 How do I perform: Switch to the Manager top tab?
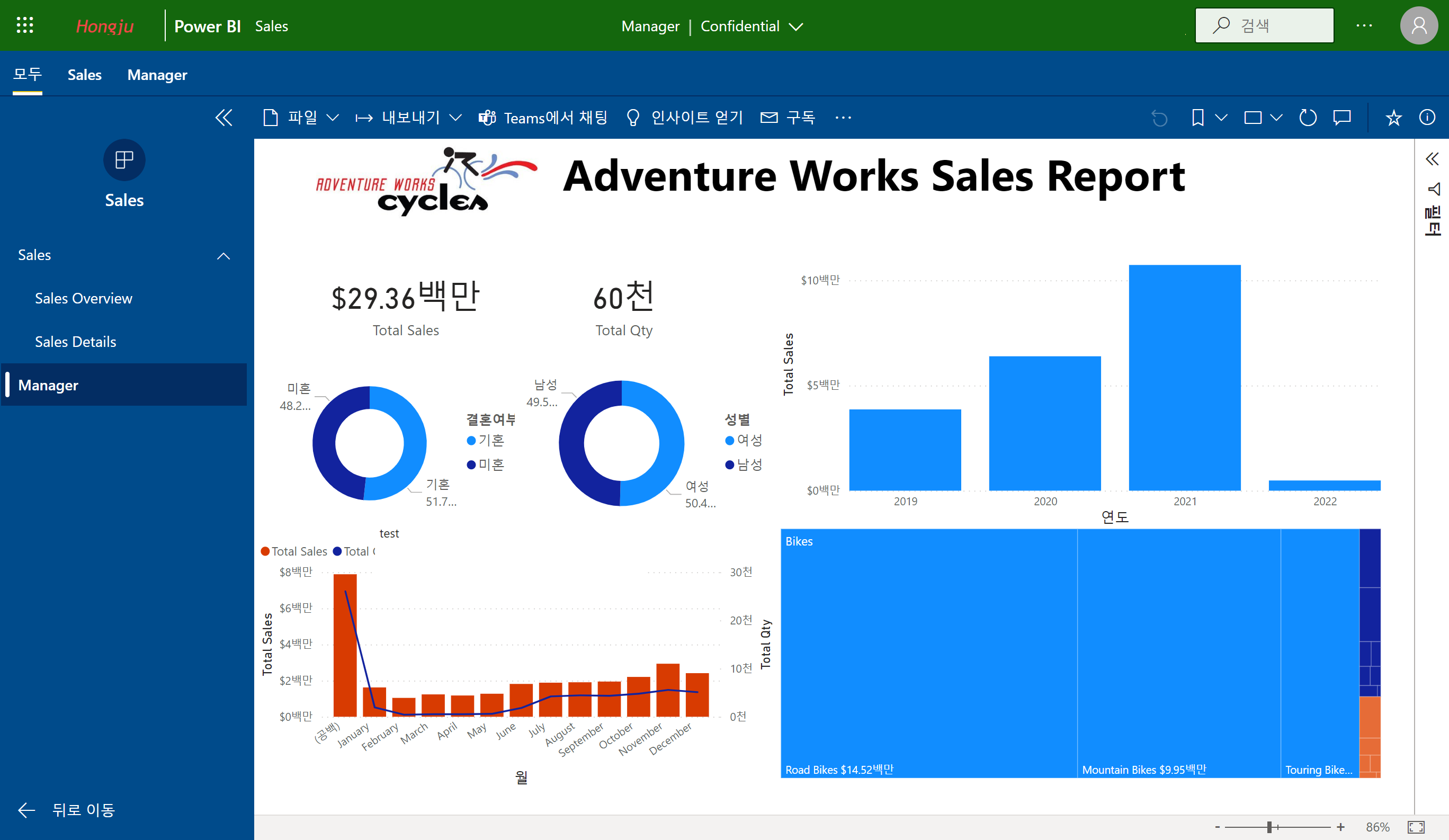pyautogui.click(x=157, y=75)
